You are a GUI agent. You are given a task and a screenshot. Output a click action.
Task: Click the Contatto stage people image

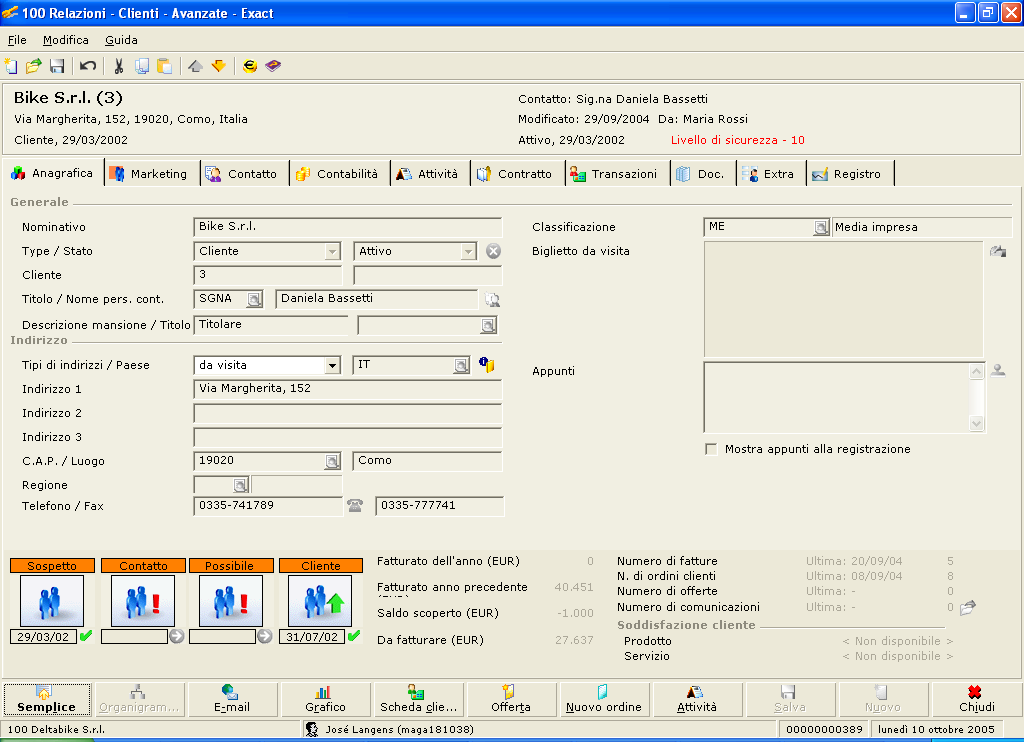click(x=143, y=601)
